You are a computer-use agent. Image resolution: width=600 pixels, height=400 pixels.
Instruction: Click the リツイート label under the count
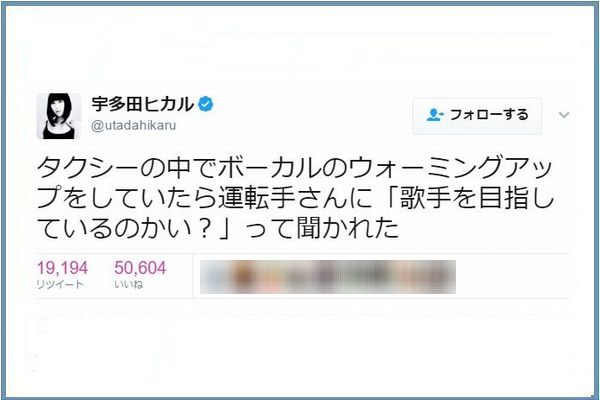[x=60, y=284]
